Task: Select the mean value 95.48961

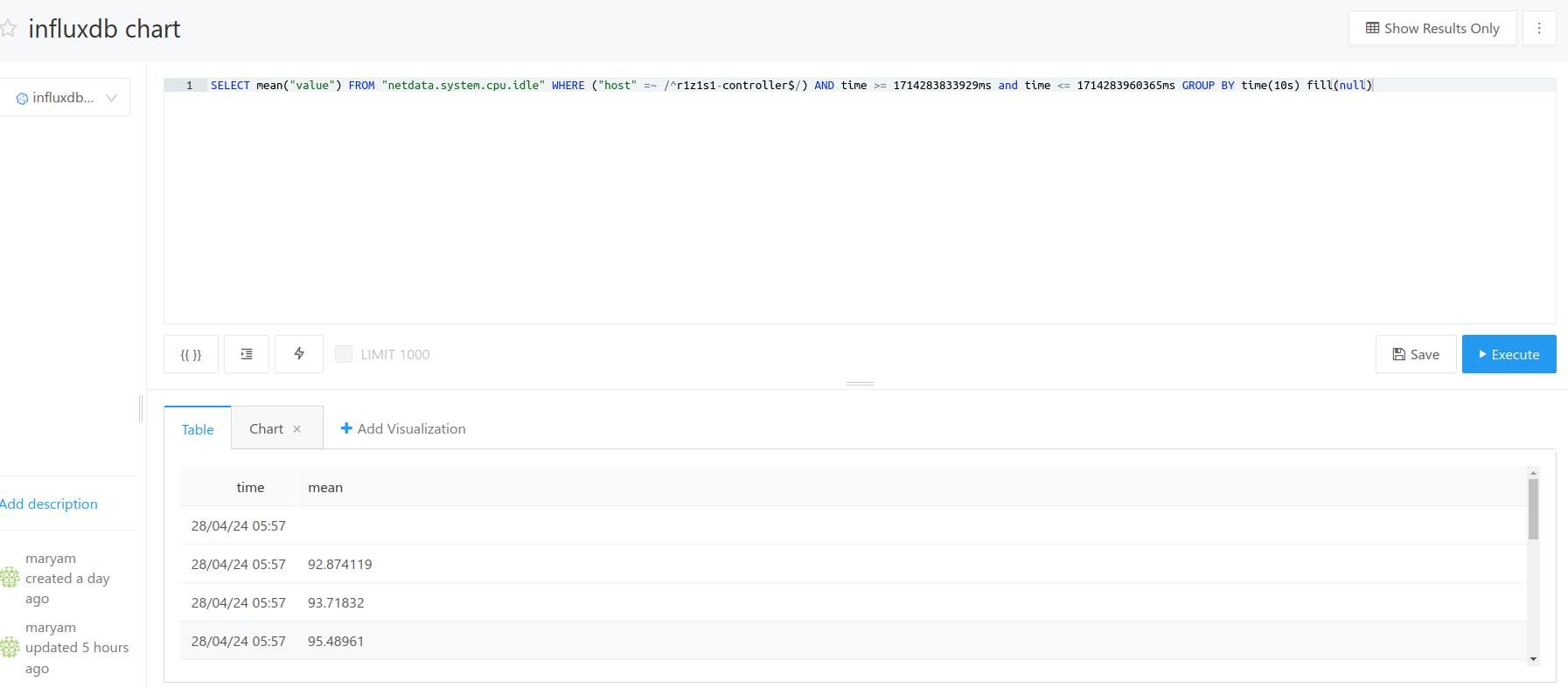Action: [336, 641]
